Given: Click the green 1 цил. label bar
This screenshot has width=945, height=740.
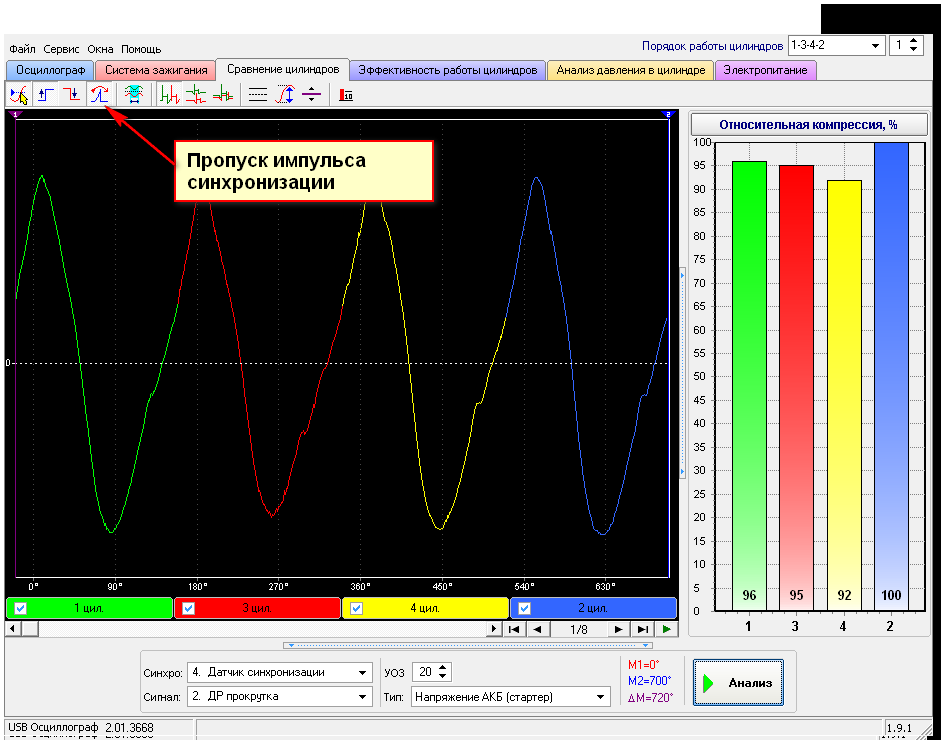Looking at the screenshot, I should tap(89, 608).
